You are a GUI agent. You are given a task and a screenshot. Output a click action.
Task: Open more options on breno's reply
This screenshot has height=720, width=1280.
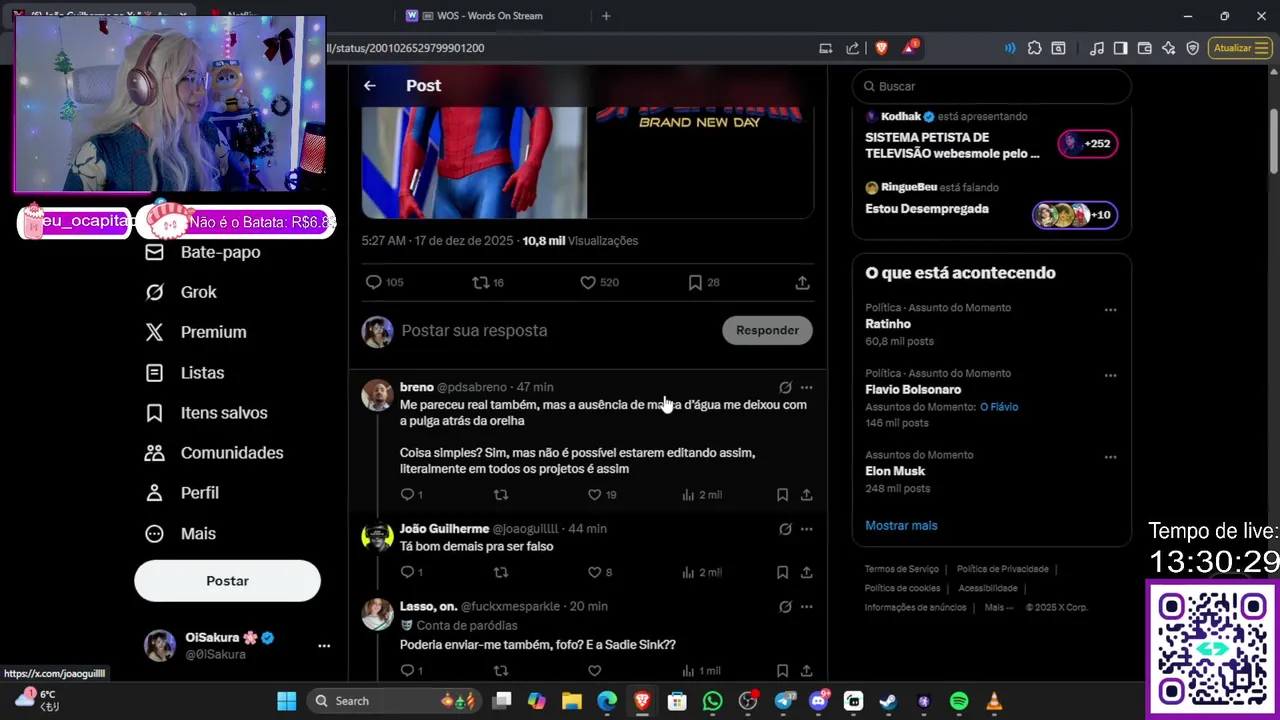point(807,387)
